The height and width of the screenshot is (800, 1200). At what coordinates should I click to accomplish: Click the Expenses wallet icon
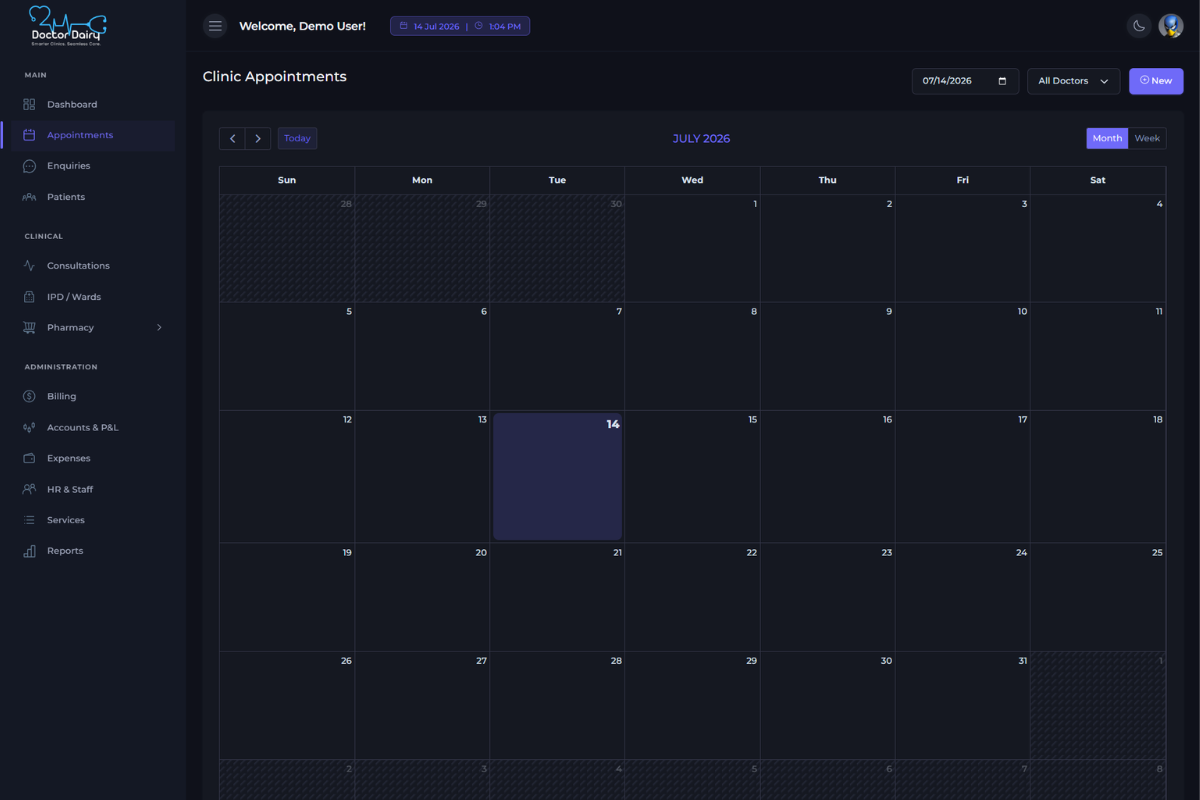coord(29,458)
